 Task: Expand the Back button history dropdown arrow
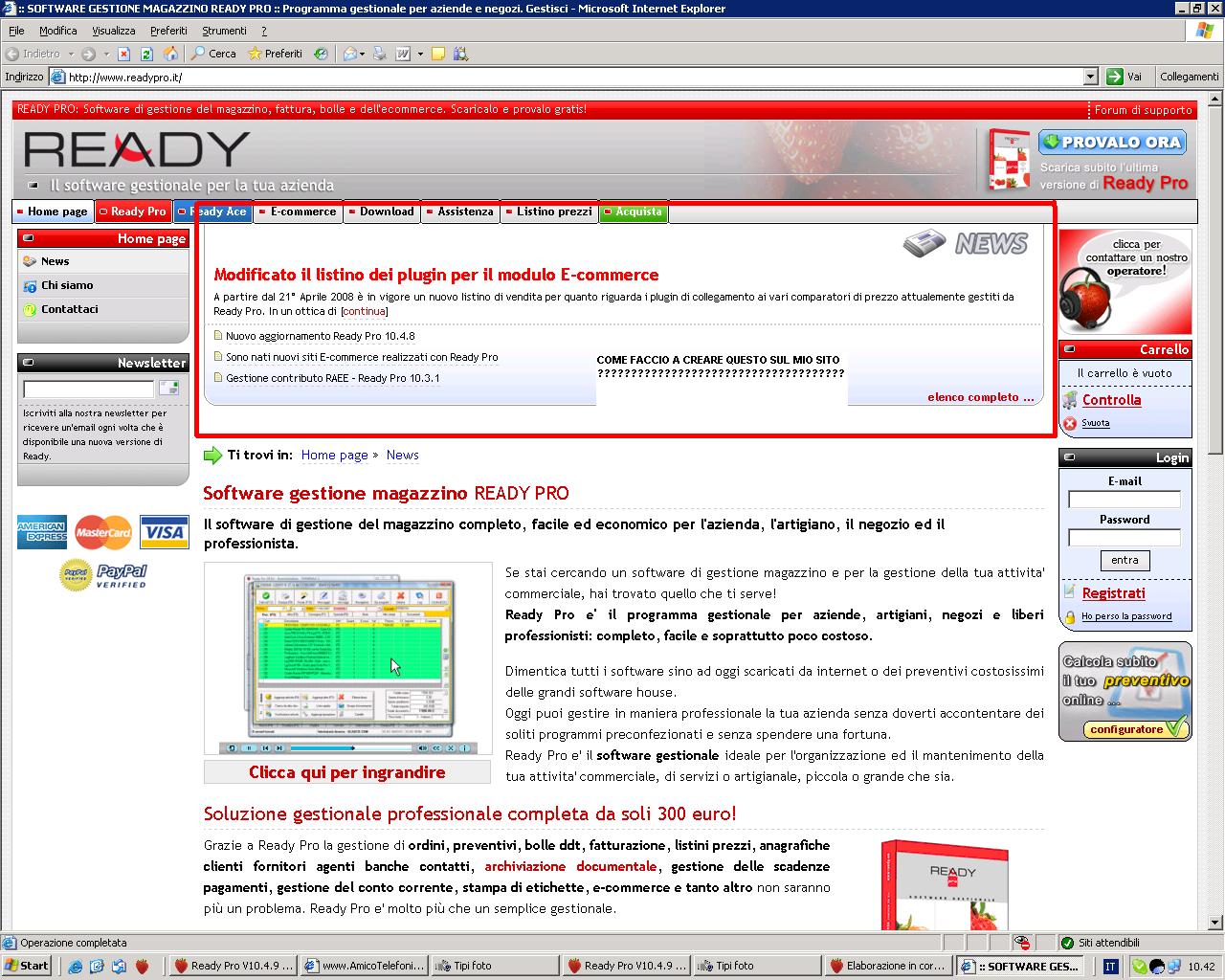coord(69,54)
